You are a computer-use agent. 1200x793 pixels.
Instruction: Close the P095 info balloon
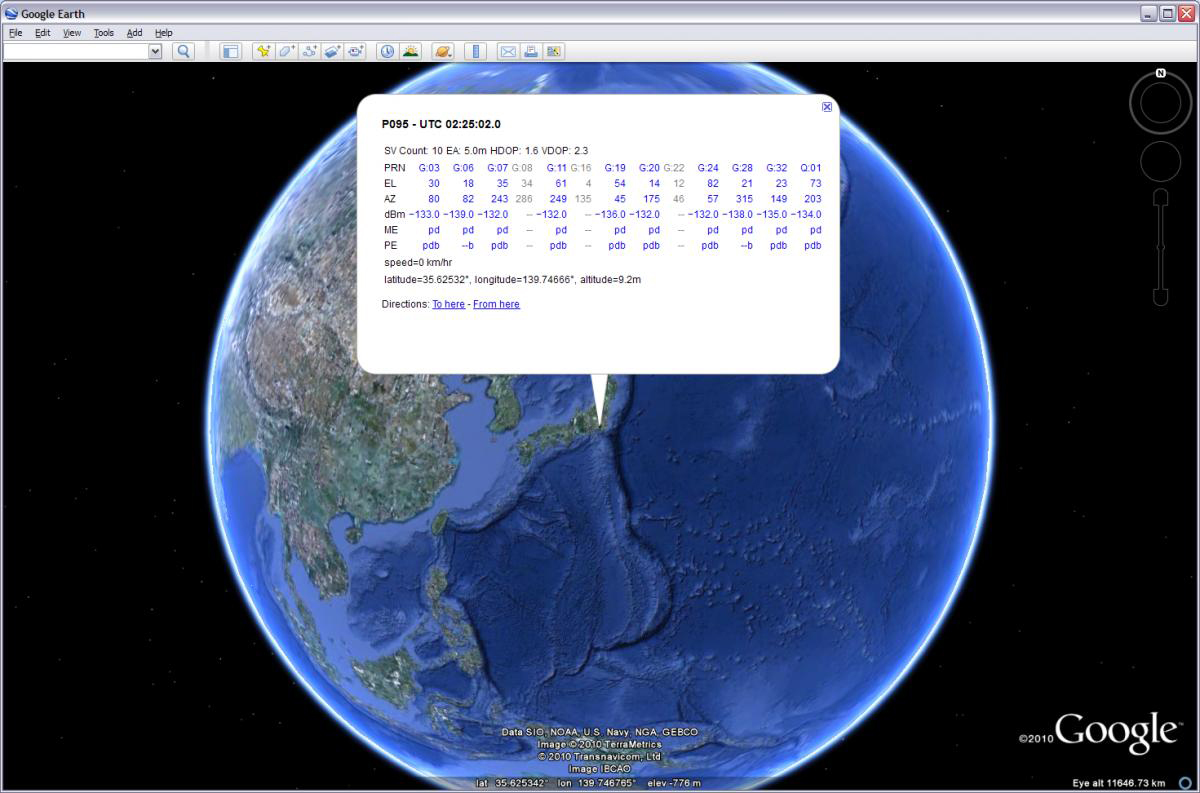point(827,107)
